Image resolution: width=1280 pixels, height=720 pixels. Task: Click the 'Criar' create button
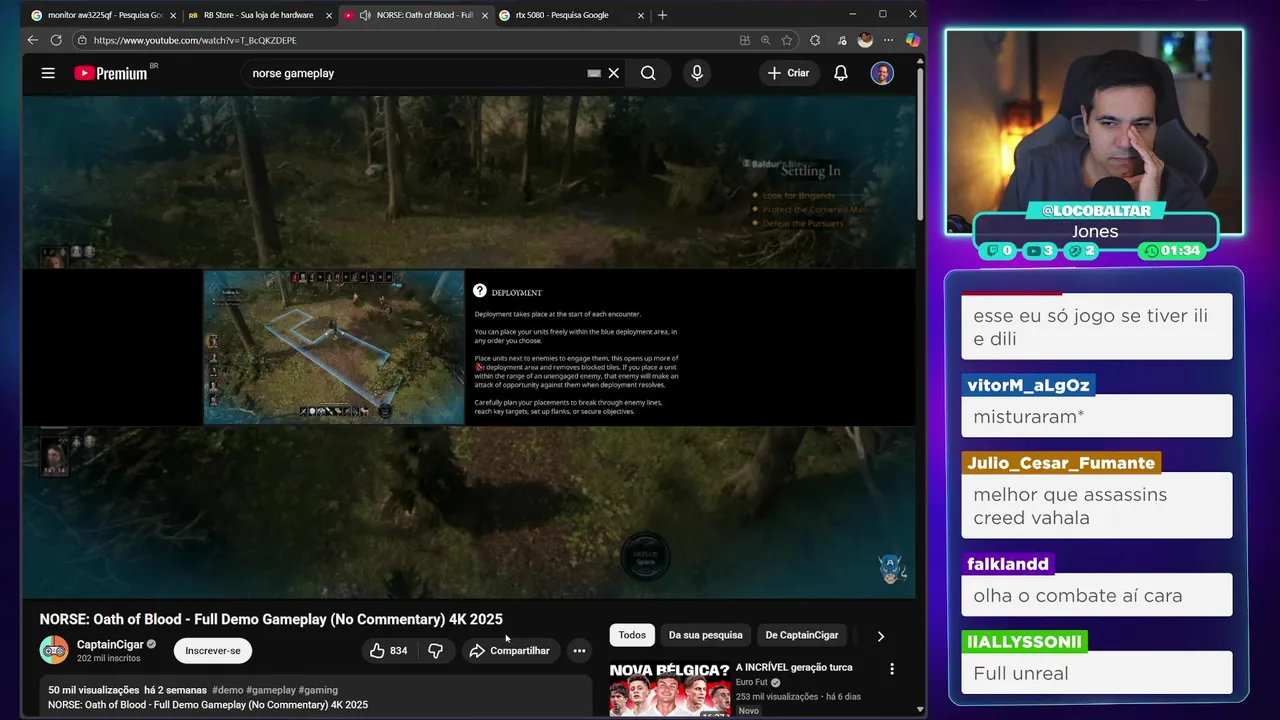[788, 73]
